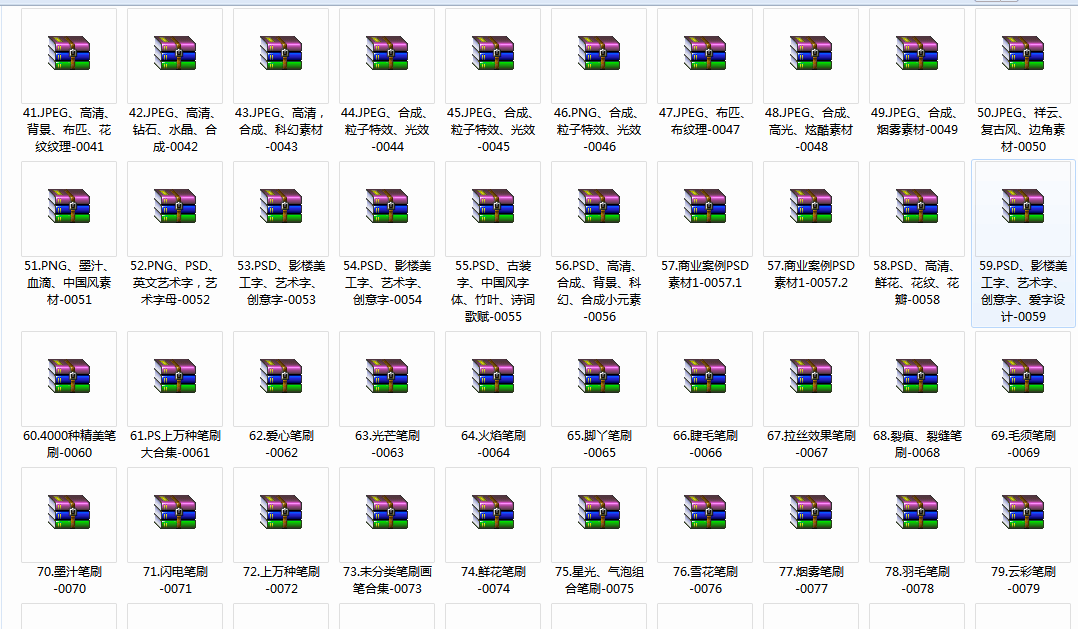Select the 73.未分类笔刷画笔合集 archive
The height and width of the screenshot is (629, 1078).
[386, 516]
